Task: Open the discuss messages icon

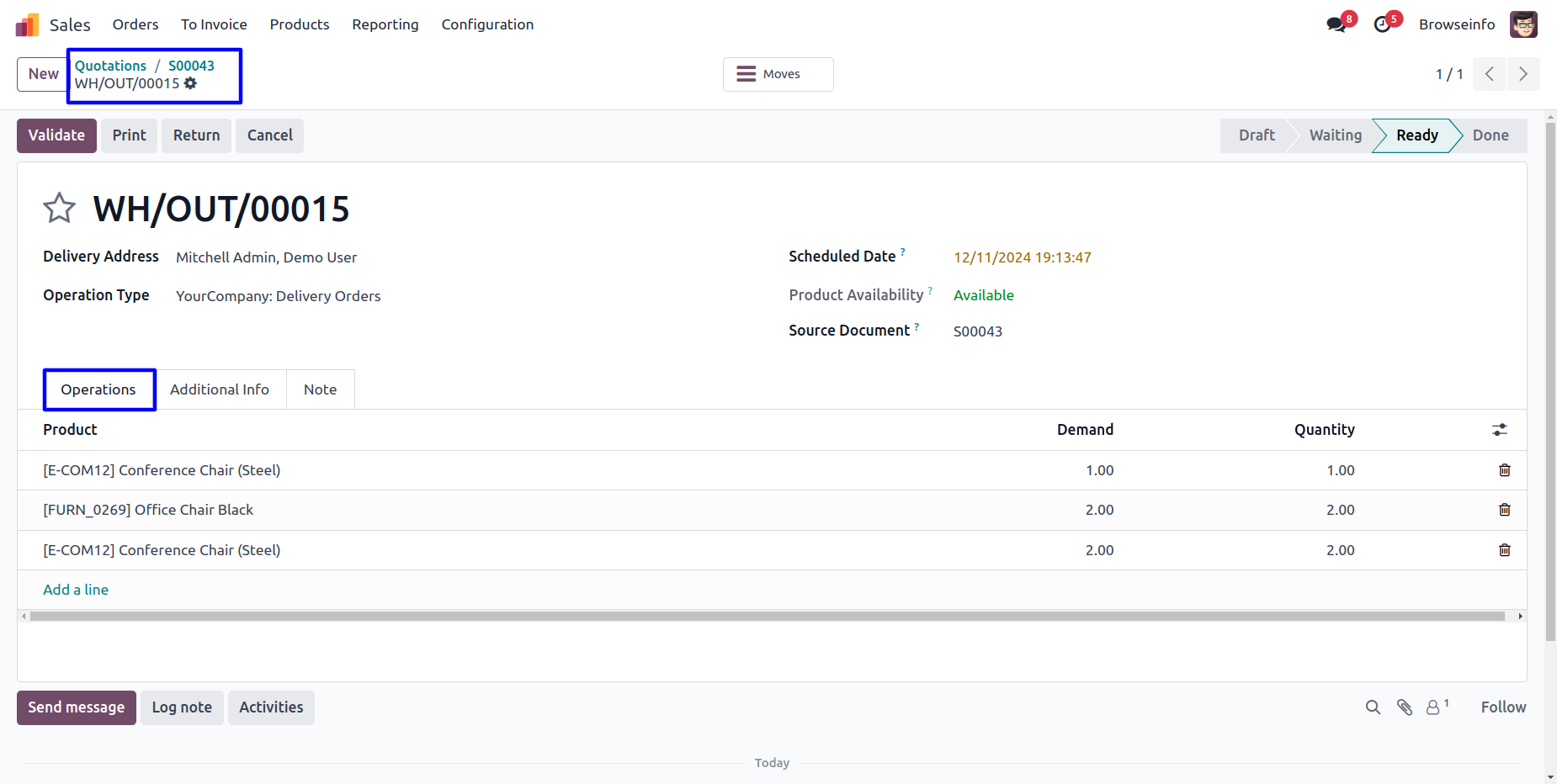Action: tap(1336, 24)
